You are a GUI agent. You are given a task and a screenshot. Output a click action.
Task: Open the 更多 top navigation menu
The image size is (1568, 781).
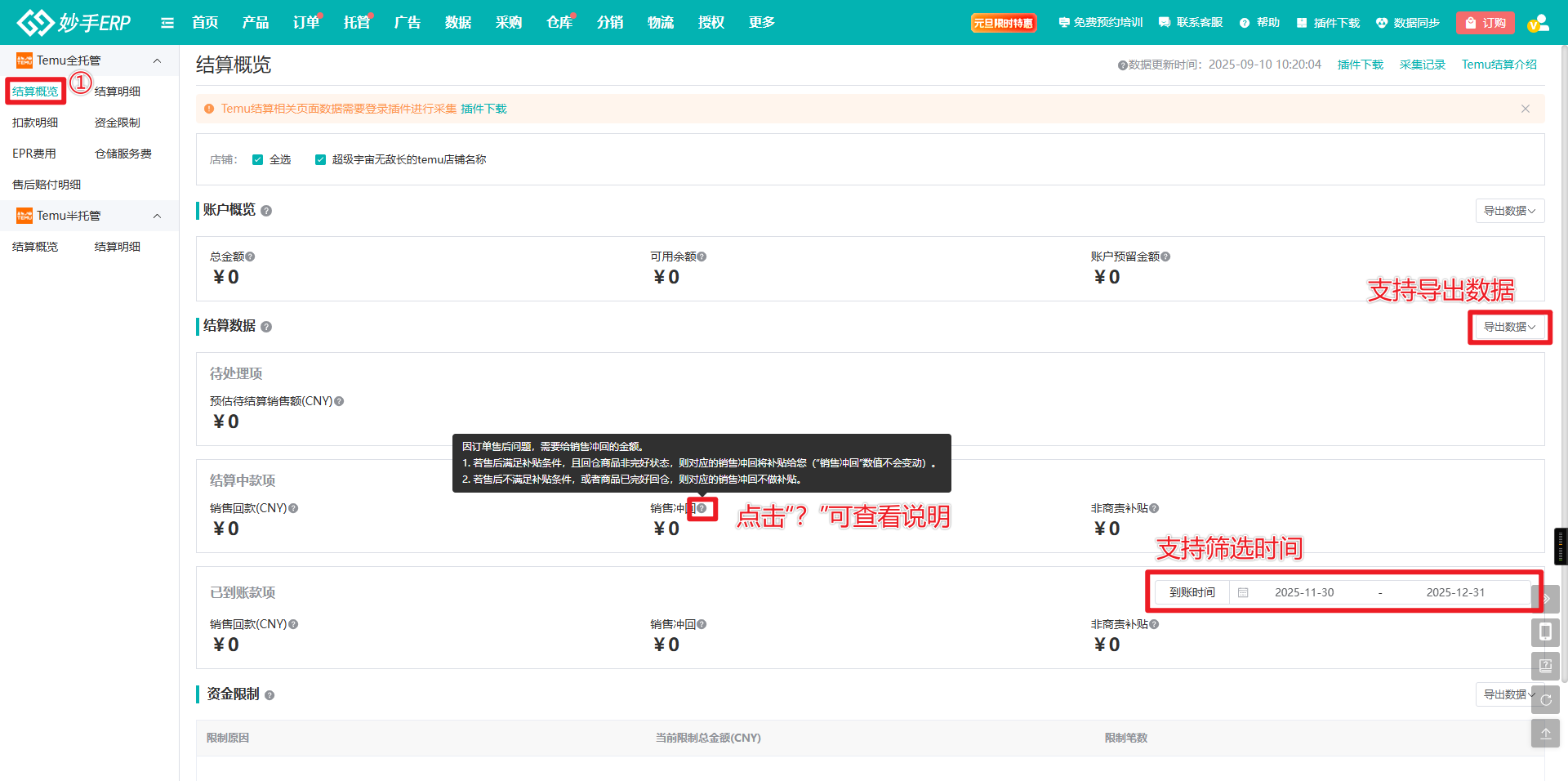point(762,23)
